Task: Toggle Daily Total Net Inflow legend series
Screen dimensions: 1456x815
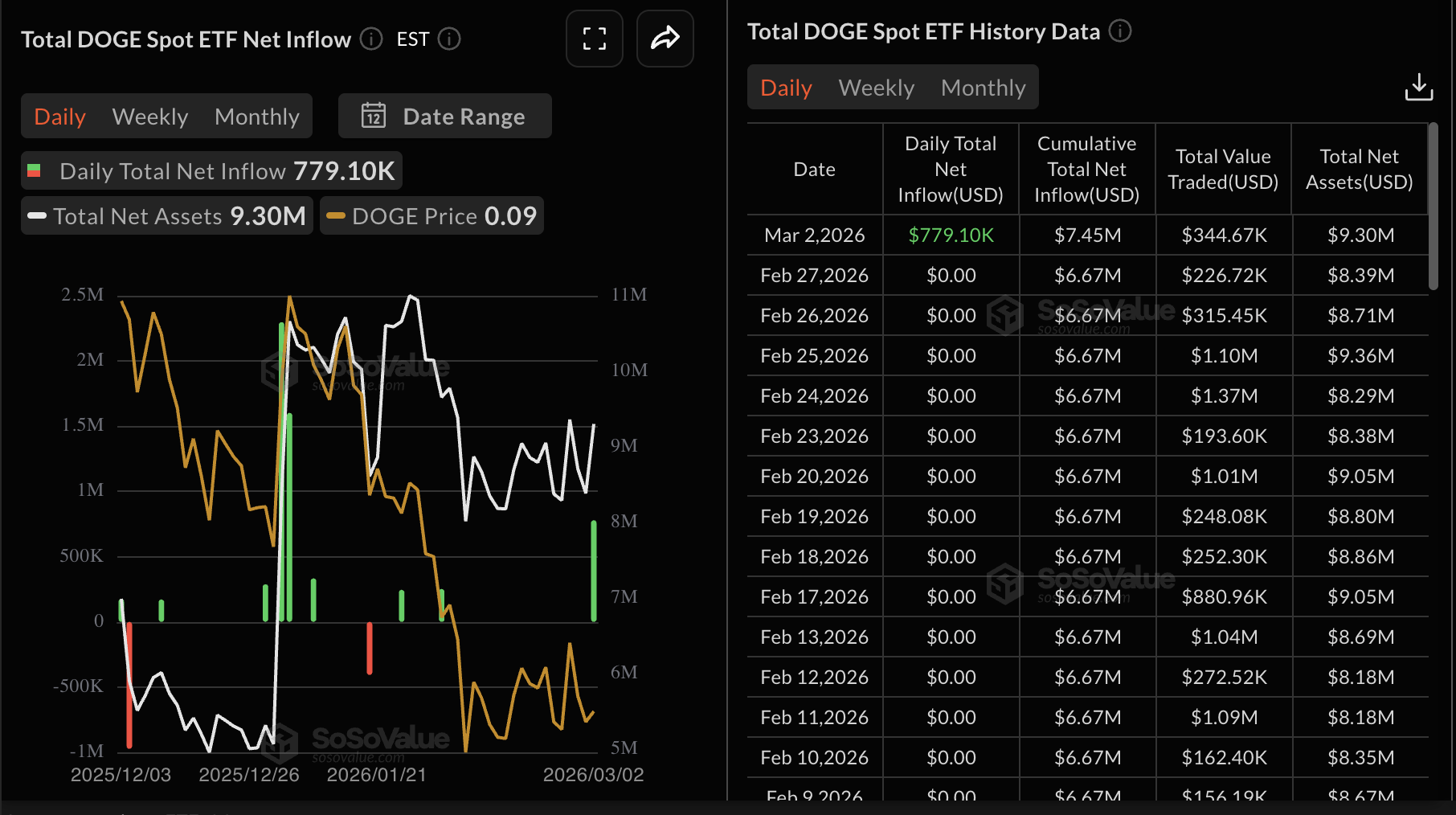Action: [211, 171]
